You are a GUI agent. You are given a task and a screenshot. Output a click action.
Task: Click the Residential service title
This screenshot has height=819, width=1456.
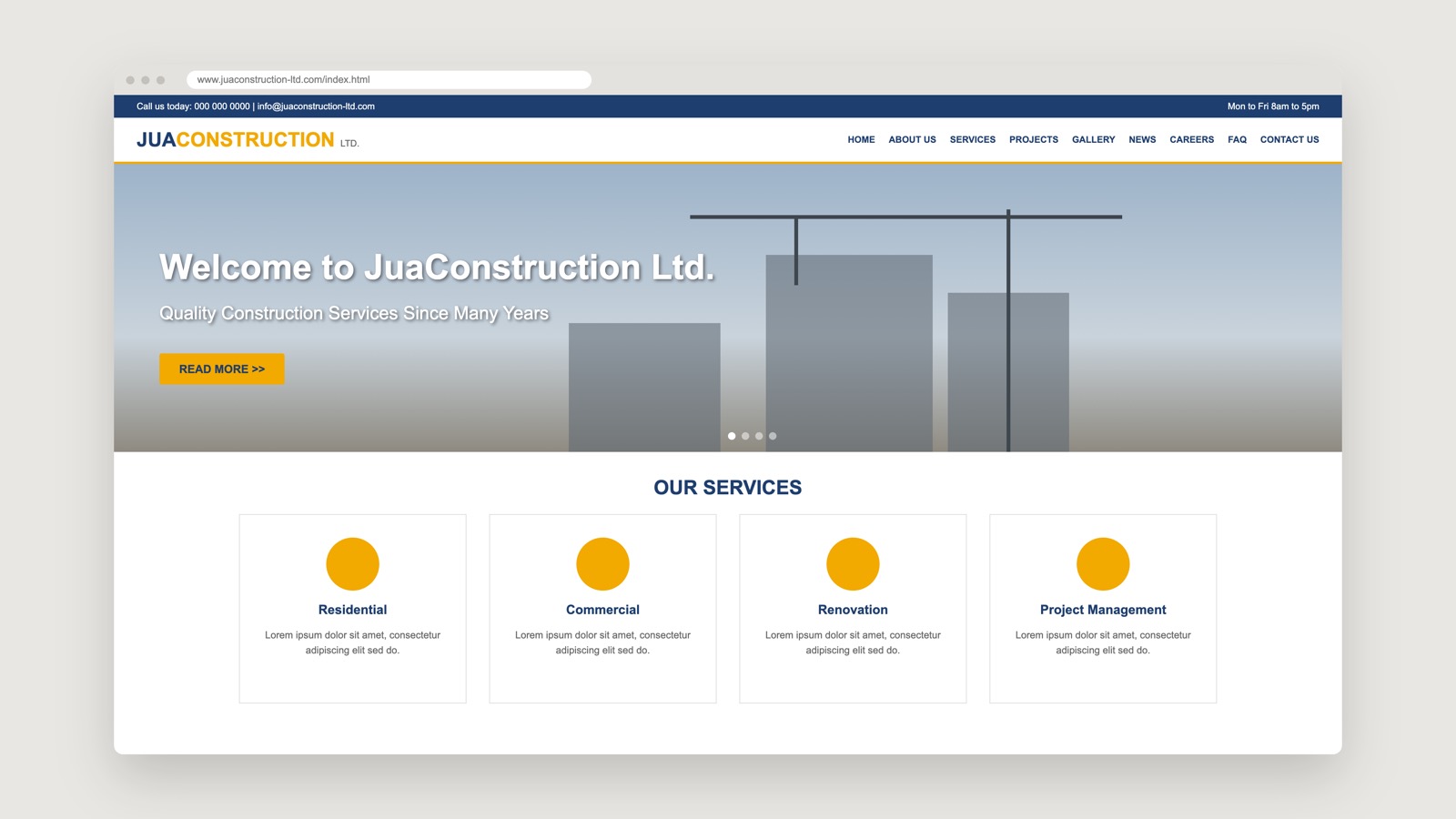click(352, 610)
